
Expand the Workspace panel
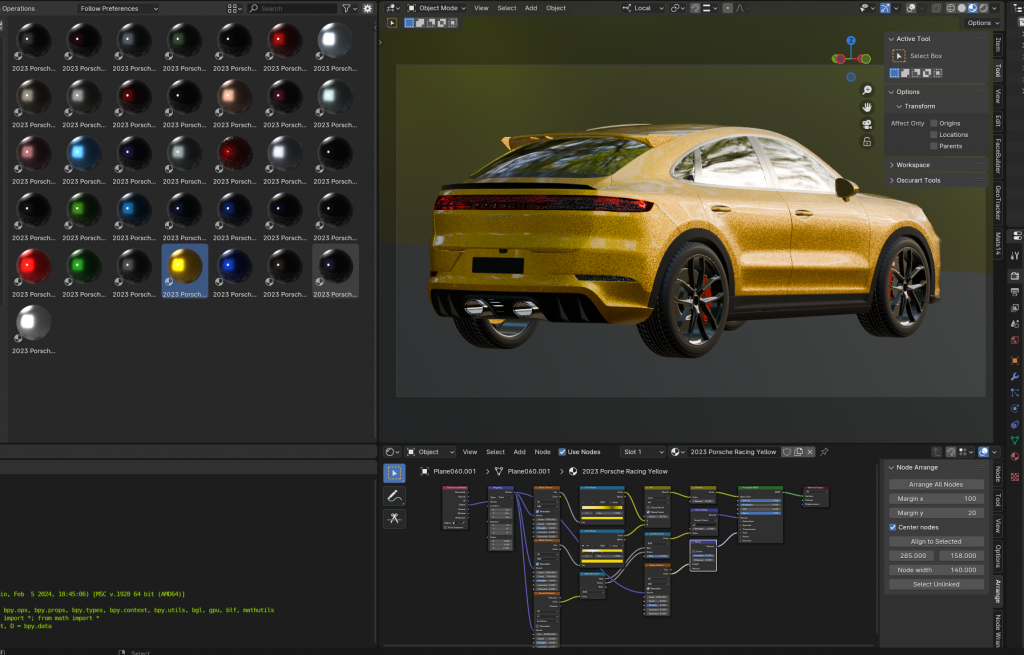click(912, 165)
